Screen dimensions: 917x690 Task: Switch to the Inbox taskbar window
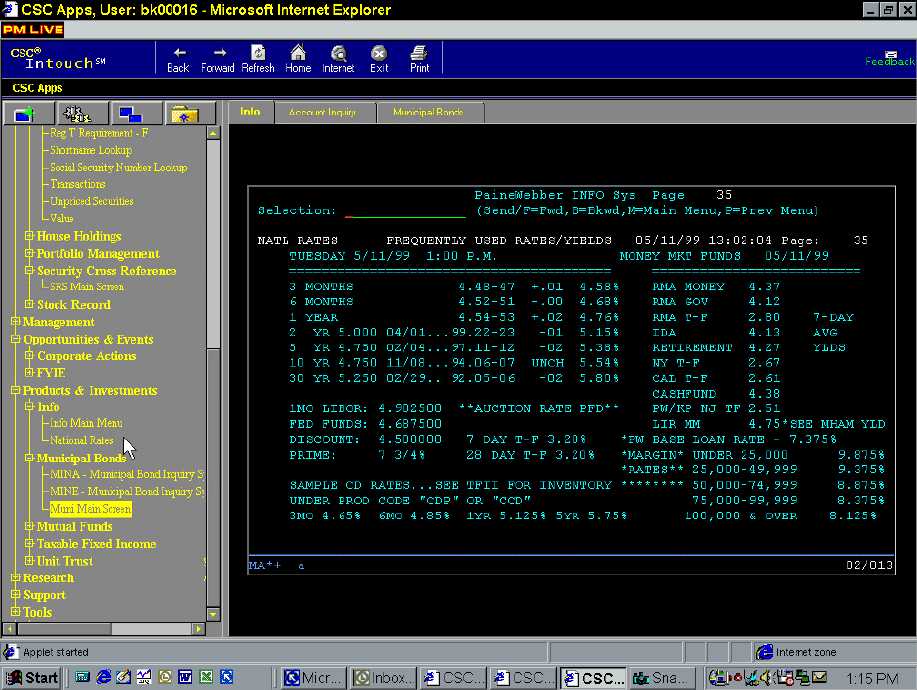click(x=384, y=678)
